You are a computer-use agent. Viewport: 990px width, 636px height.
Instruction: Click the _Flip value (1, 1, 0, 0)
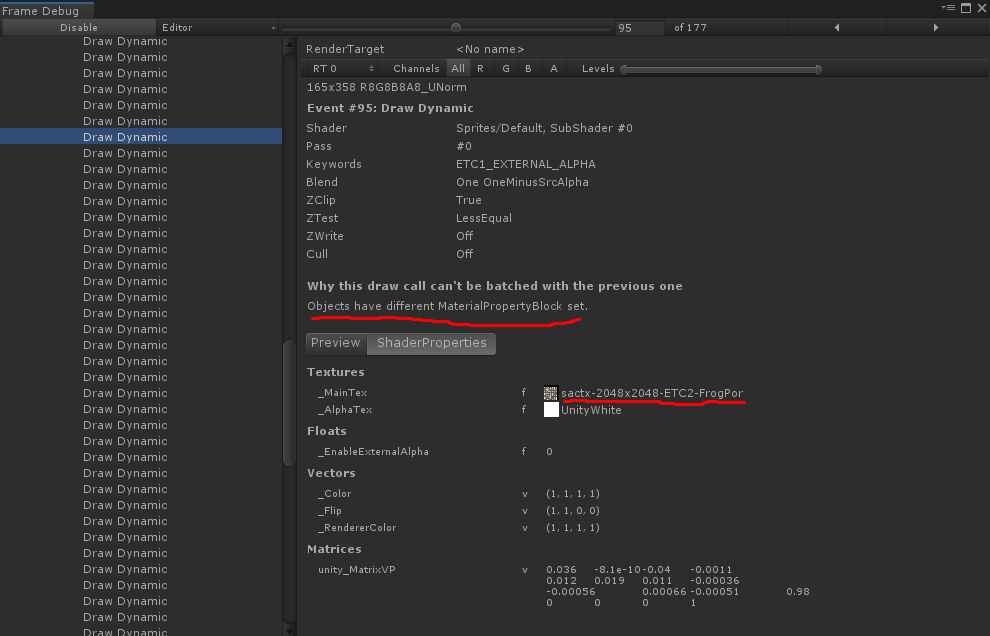point(573,511)
